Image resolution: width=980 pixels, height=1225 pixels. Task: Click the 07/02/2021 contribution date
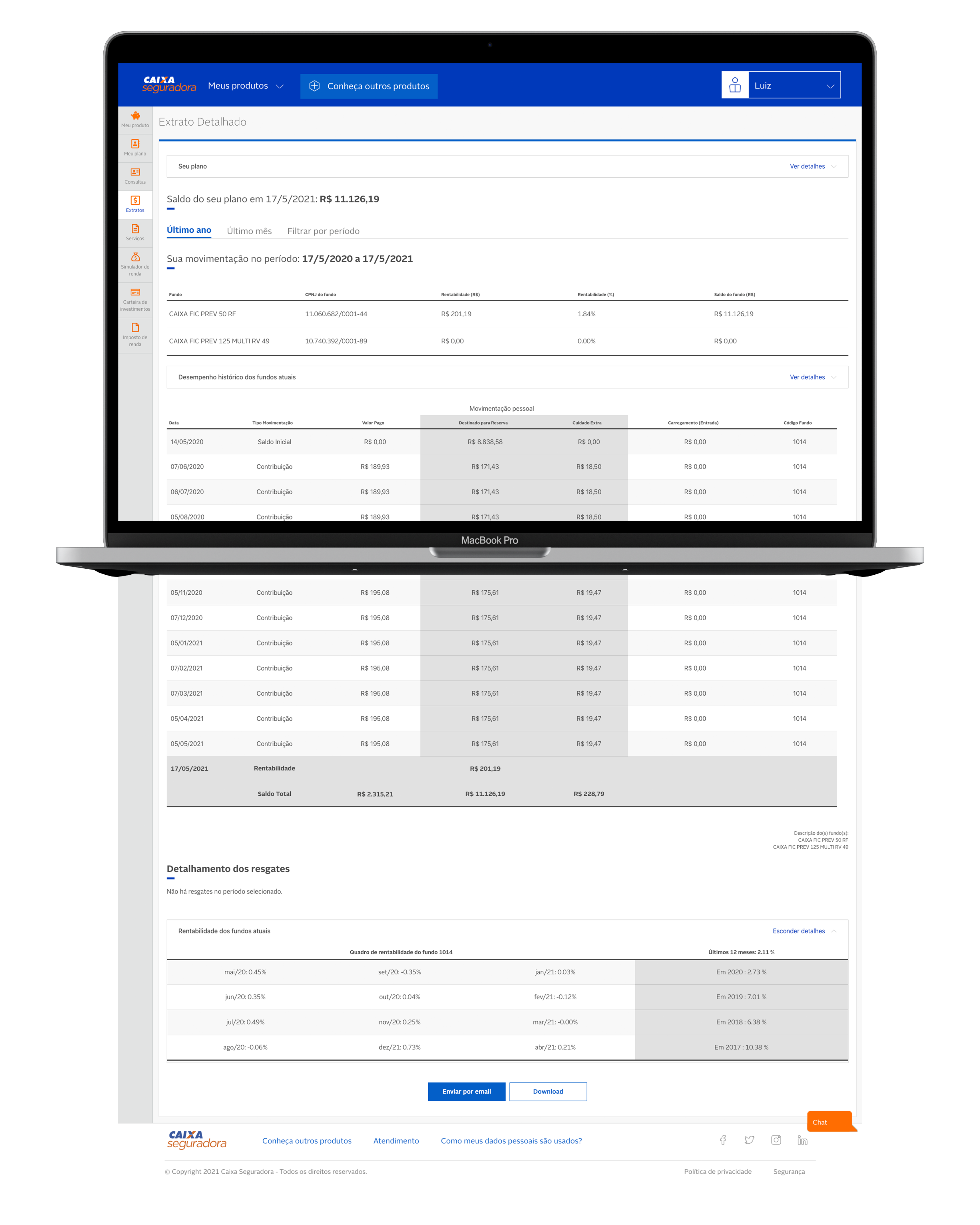pyautogui.click(x=186, y=668)
